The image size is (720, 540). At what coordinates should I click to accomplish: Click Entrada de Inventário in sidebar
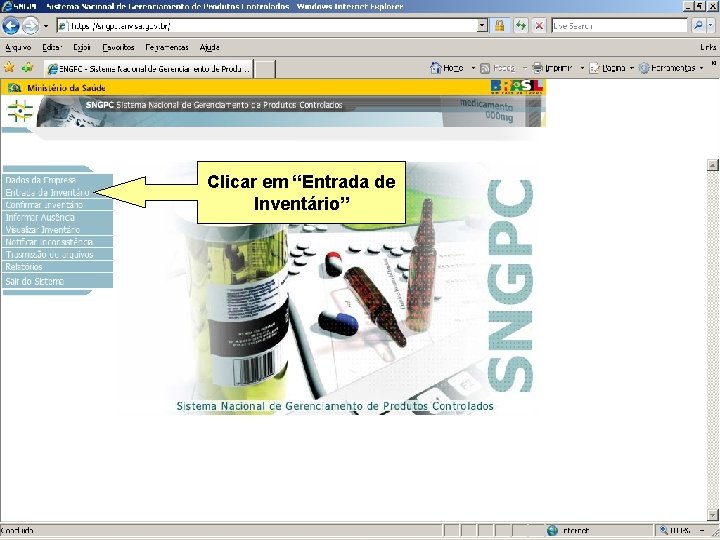pyautogui.click(x=57, y=192)
